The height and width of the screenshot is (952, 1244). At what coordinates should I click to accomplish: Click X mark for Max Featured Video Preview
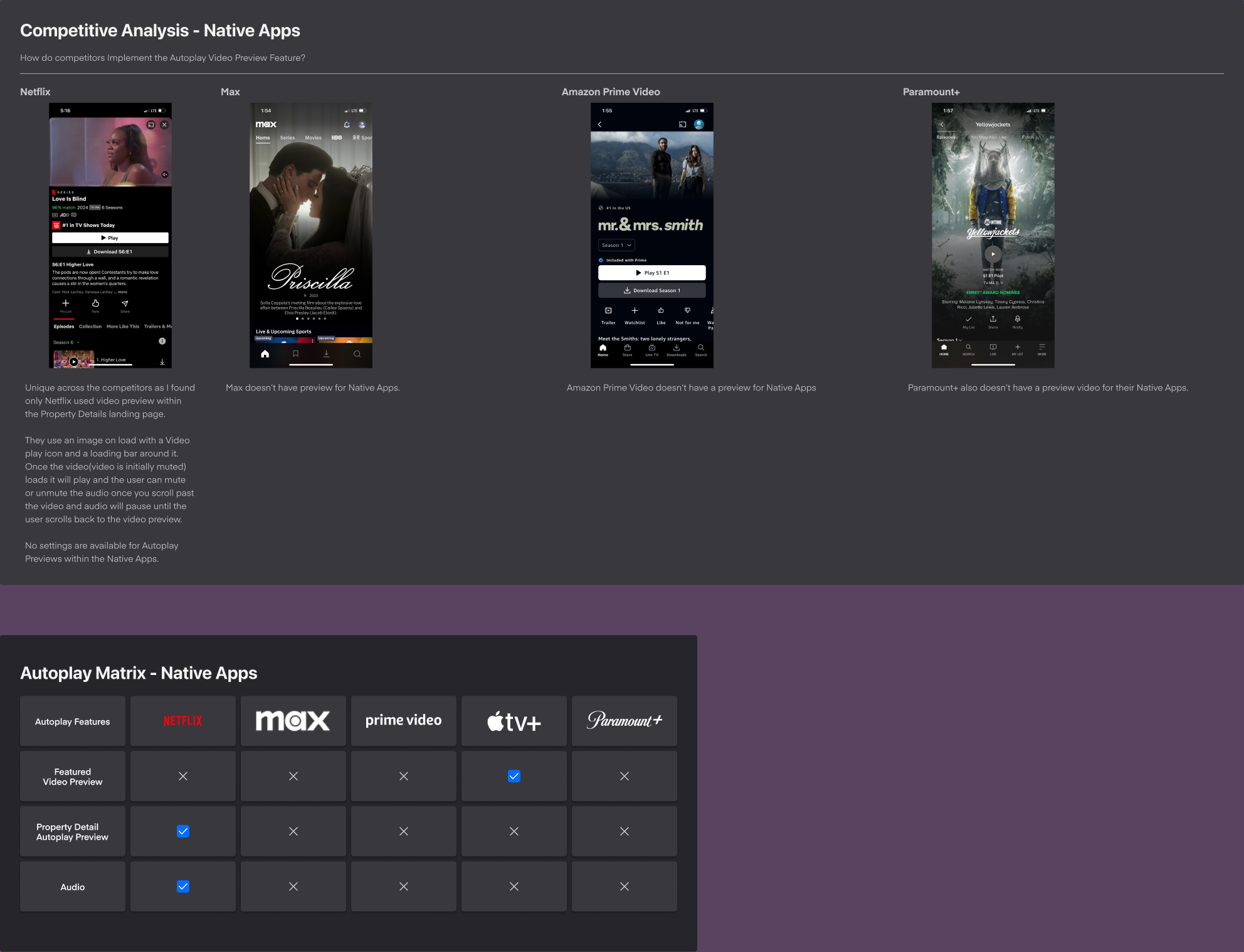(293, 776)
